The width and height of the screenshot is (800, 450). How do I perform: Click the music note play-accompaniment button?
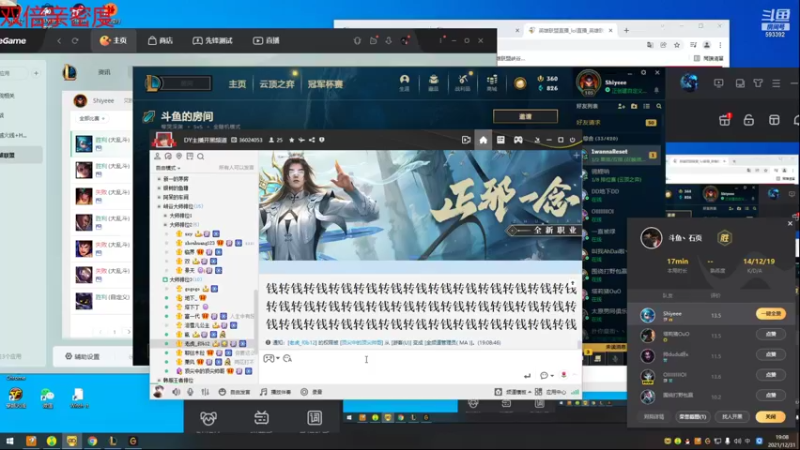click(276, 392)
